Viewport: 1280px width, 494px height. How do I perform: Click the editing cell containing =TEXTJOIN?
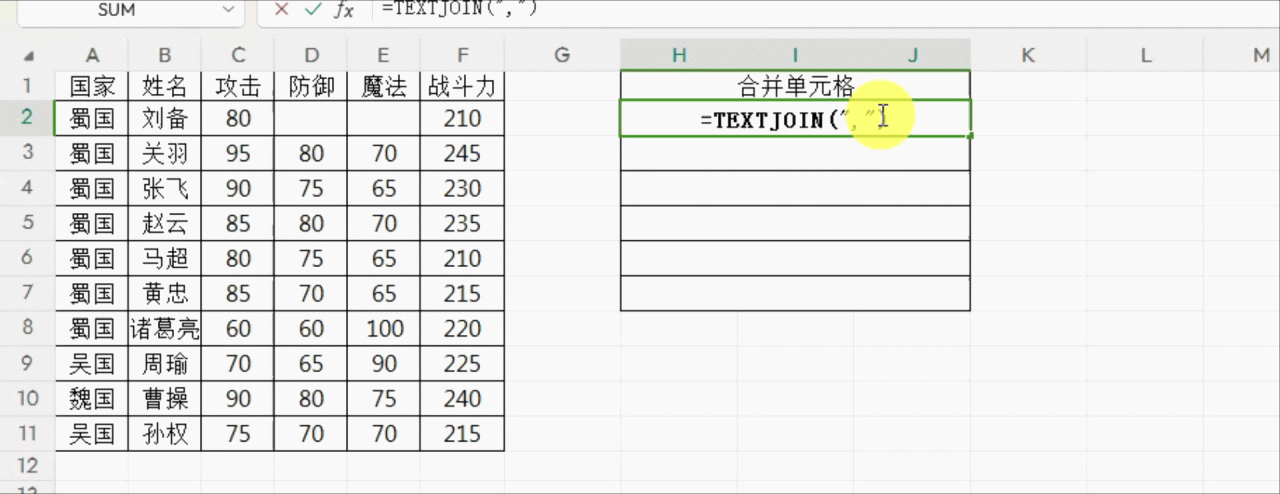795,119
